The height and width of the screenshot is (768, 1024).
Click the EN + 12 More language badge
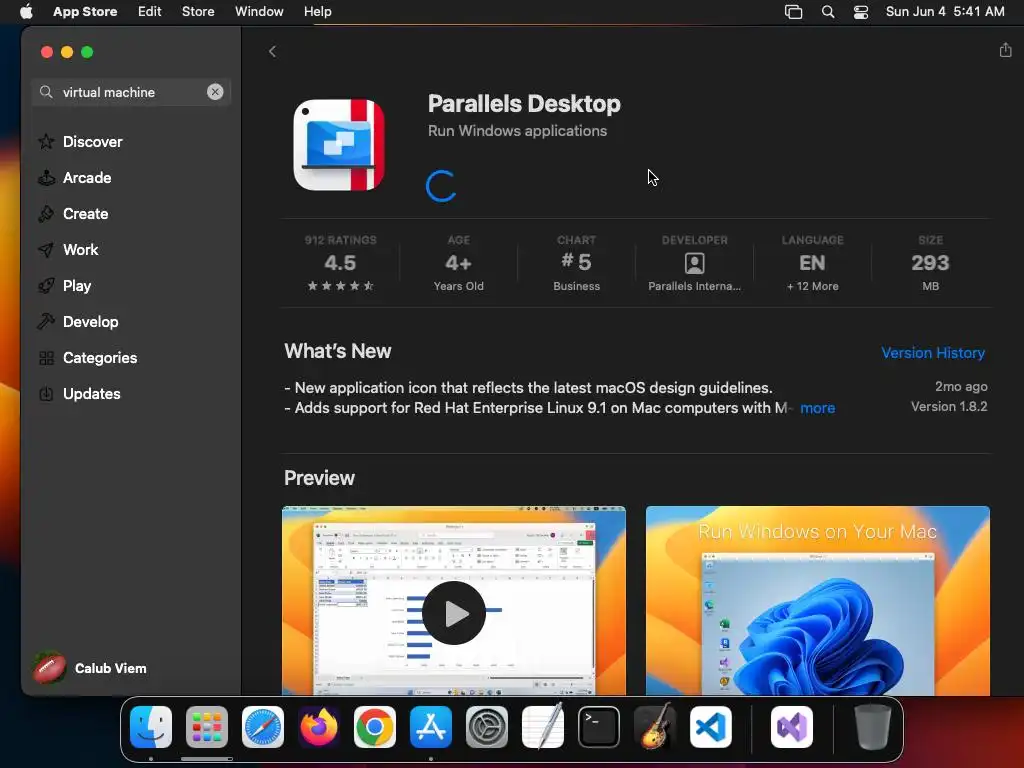click(812, 263)
